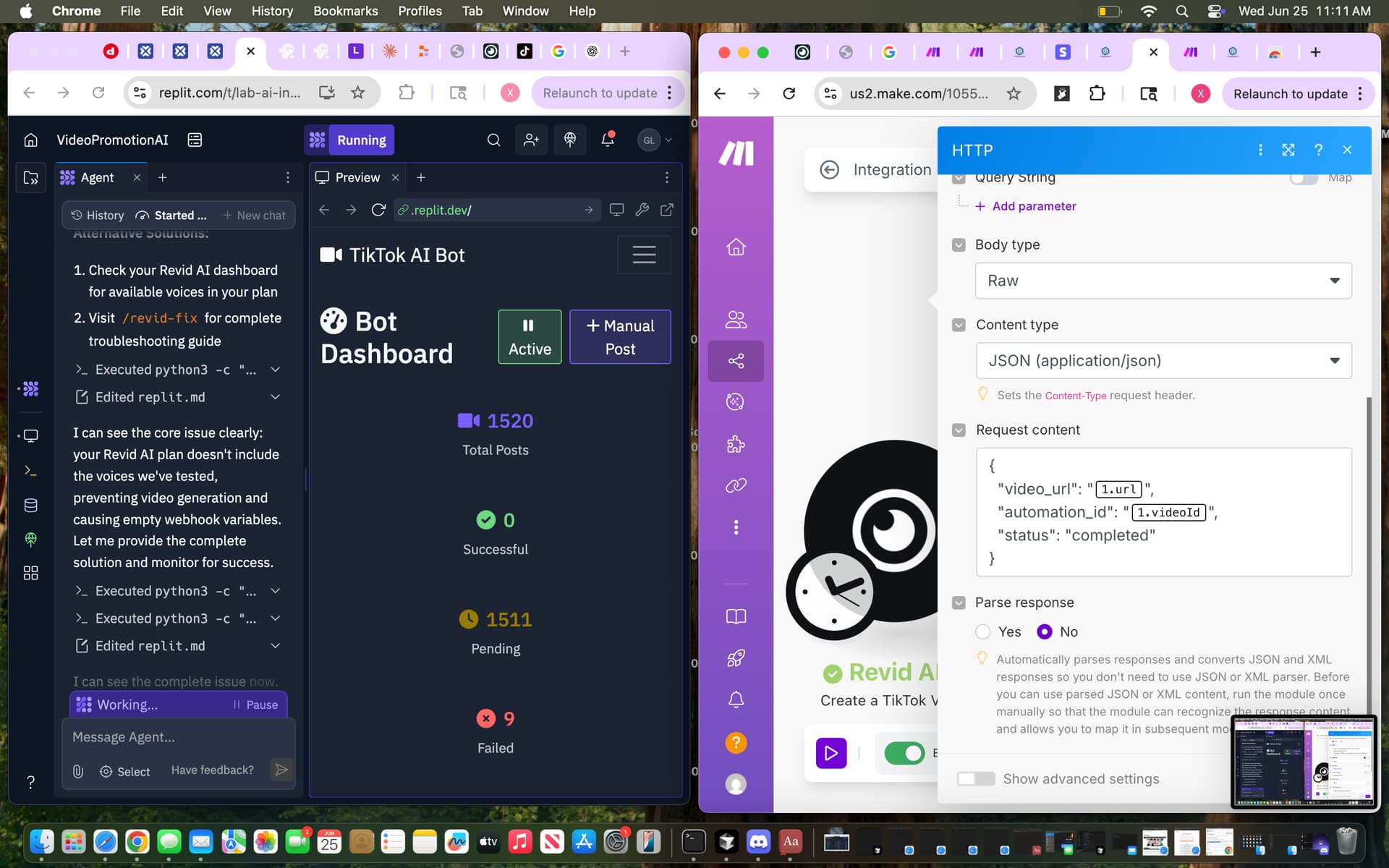Select No for Parse response
Image resolution: width=1389 pixels, height=868 pixels.
point(1044,631)
